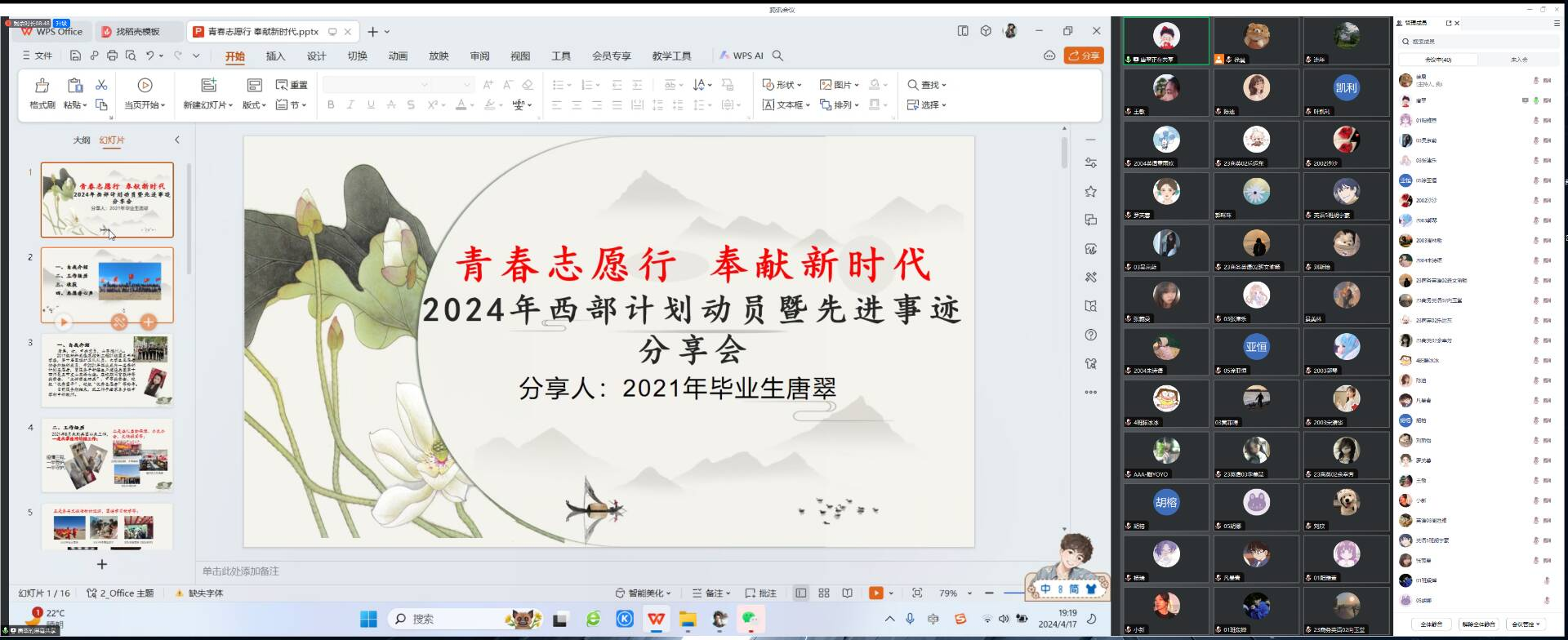Screen dimensions: 1568x640
Task: Click the Format Painter (格式刷) icon
Action: [42, 86]
